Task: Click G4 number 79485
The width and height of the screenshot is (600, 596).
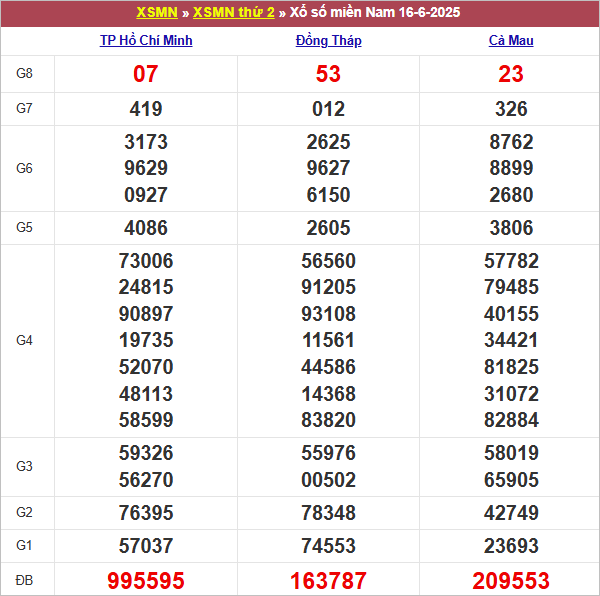Action: 511,287
